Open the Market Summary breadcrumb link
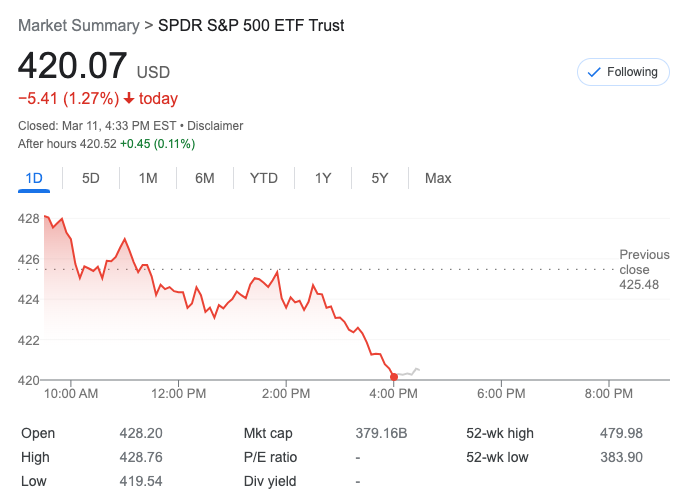 pos(78,25)
